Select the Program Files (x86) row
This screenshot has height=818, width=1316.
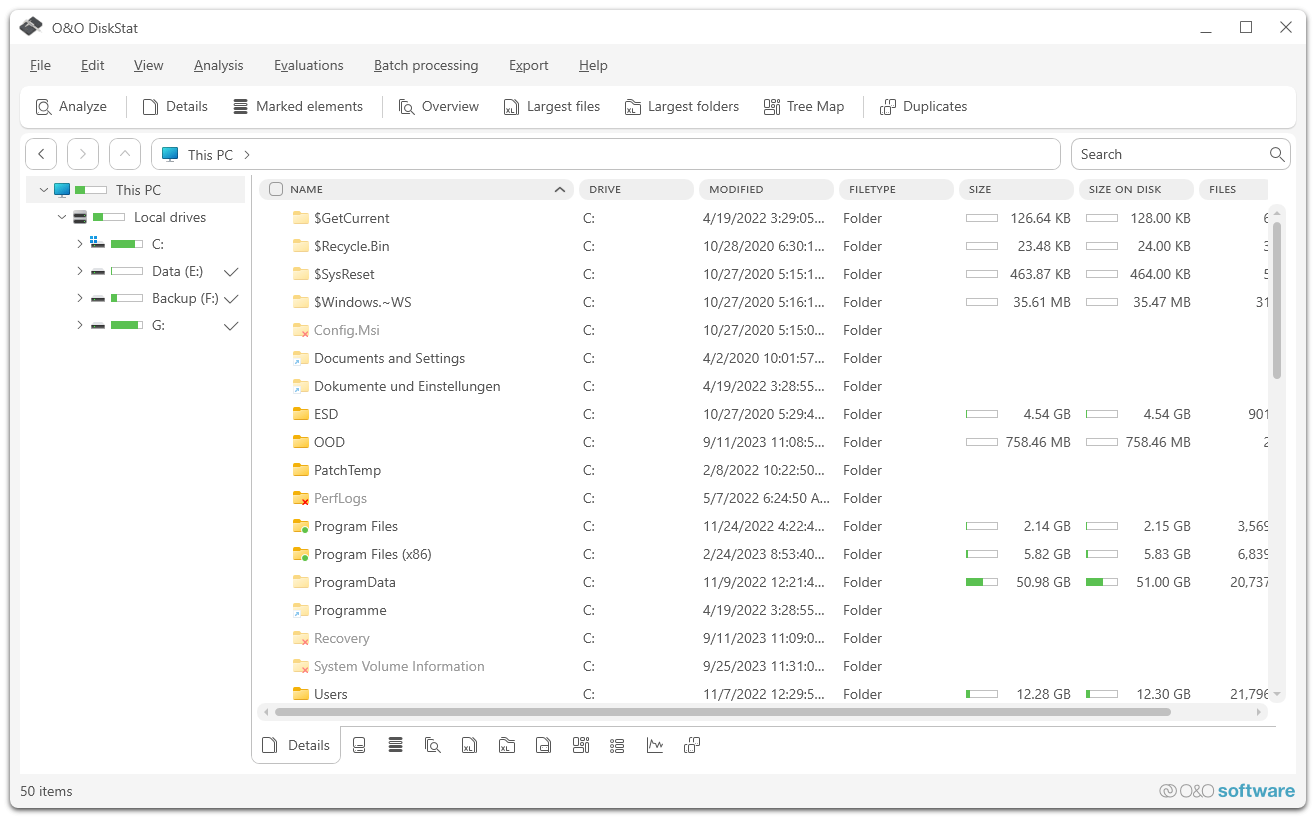click(763, 554)
